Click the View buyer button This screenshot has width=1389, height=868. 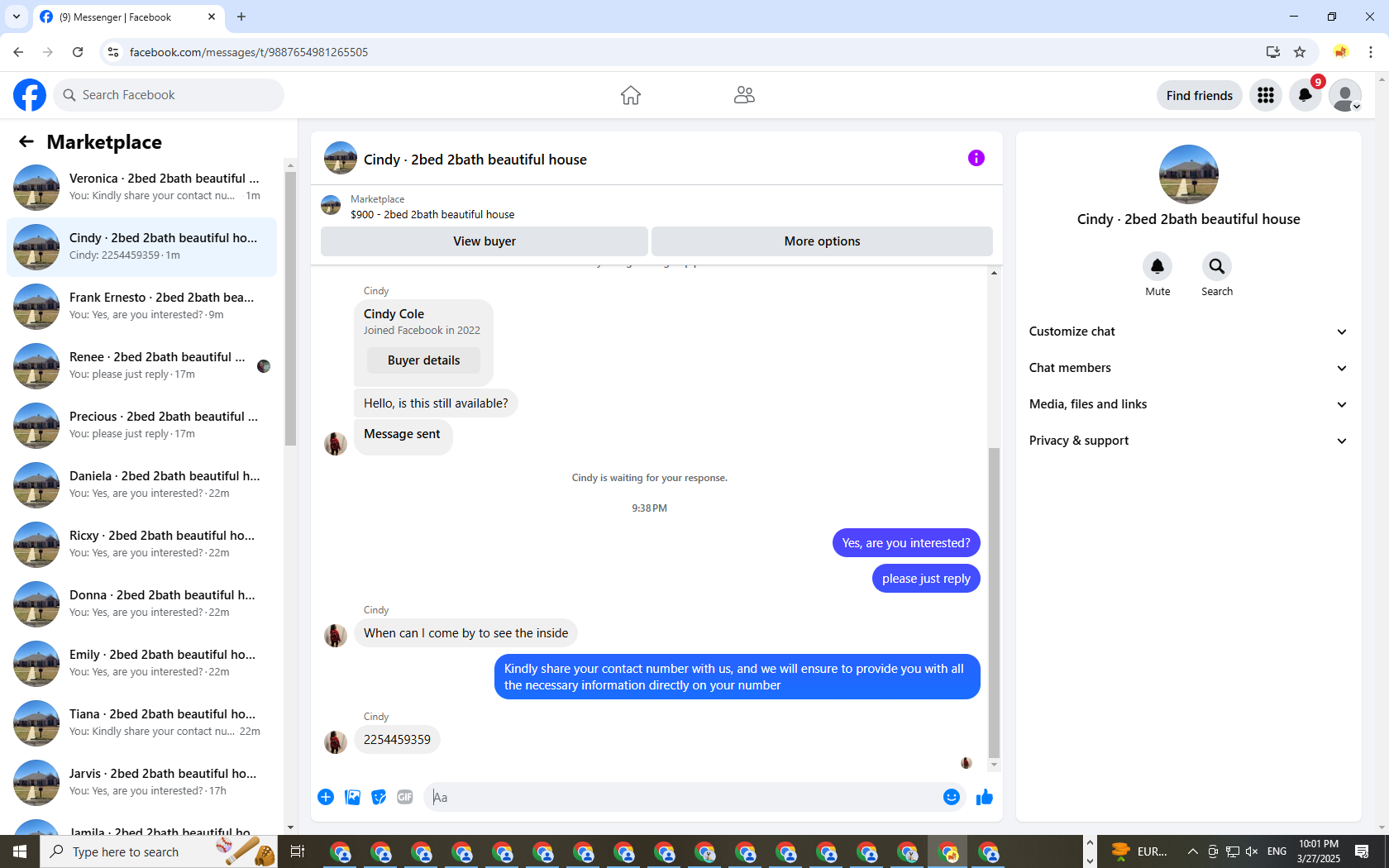click(x=484, y=241)
